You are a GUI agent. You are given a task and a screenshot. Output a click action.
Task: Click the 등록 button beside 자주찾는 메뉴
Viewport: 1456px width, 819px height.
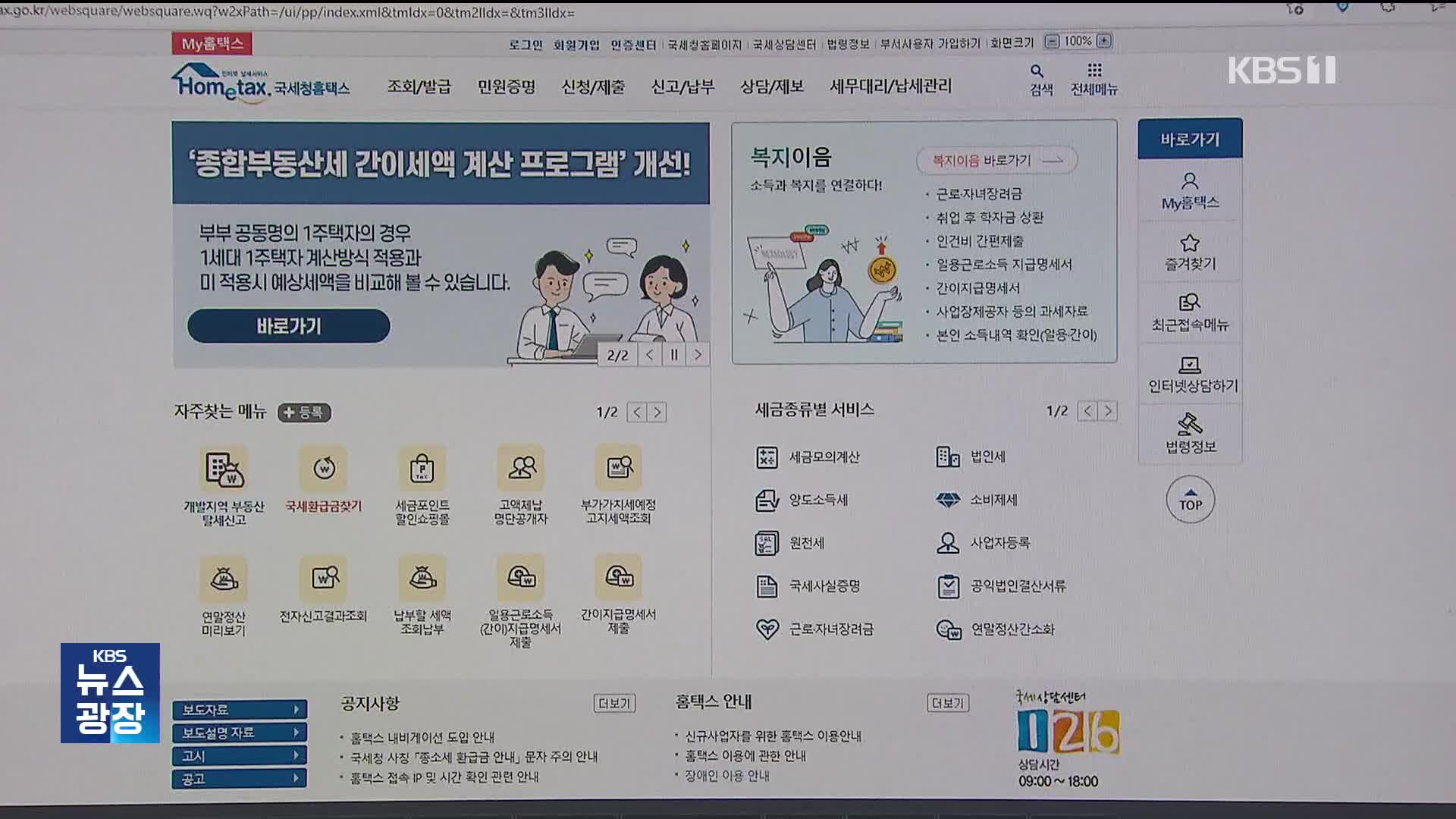[304, 413]
